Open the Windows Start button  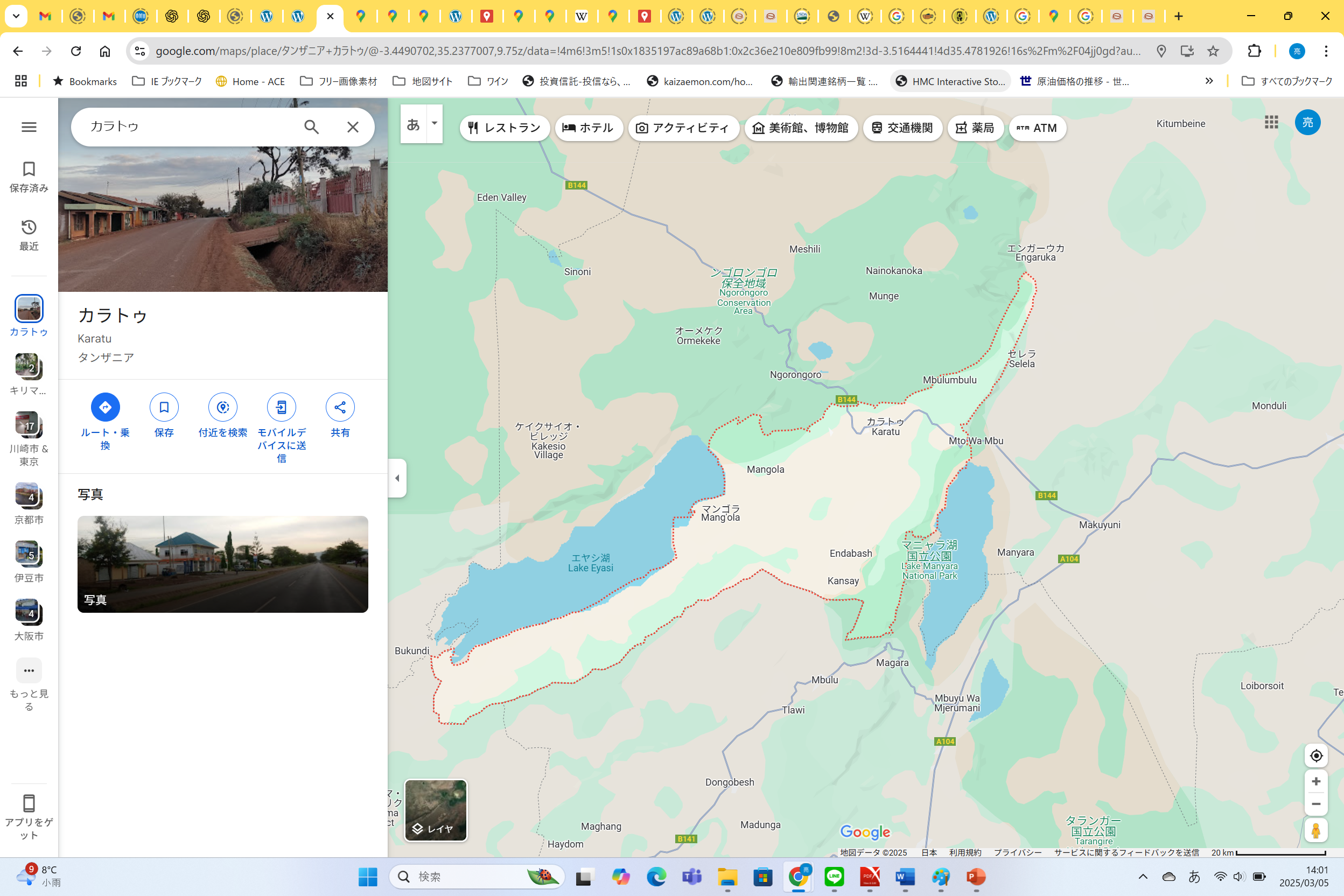click(x=367, y=877)
